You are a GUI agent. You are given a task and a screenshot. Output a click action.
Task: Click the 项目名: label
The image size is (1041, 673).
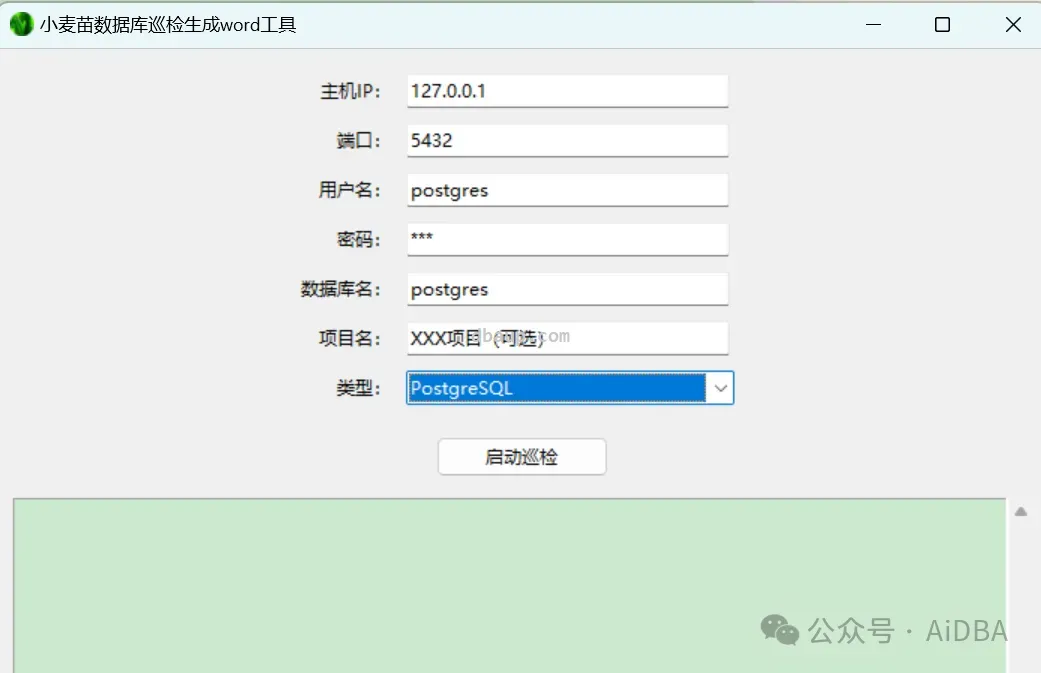pos(350,338)
